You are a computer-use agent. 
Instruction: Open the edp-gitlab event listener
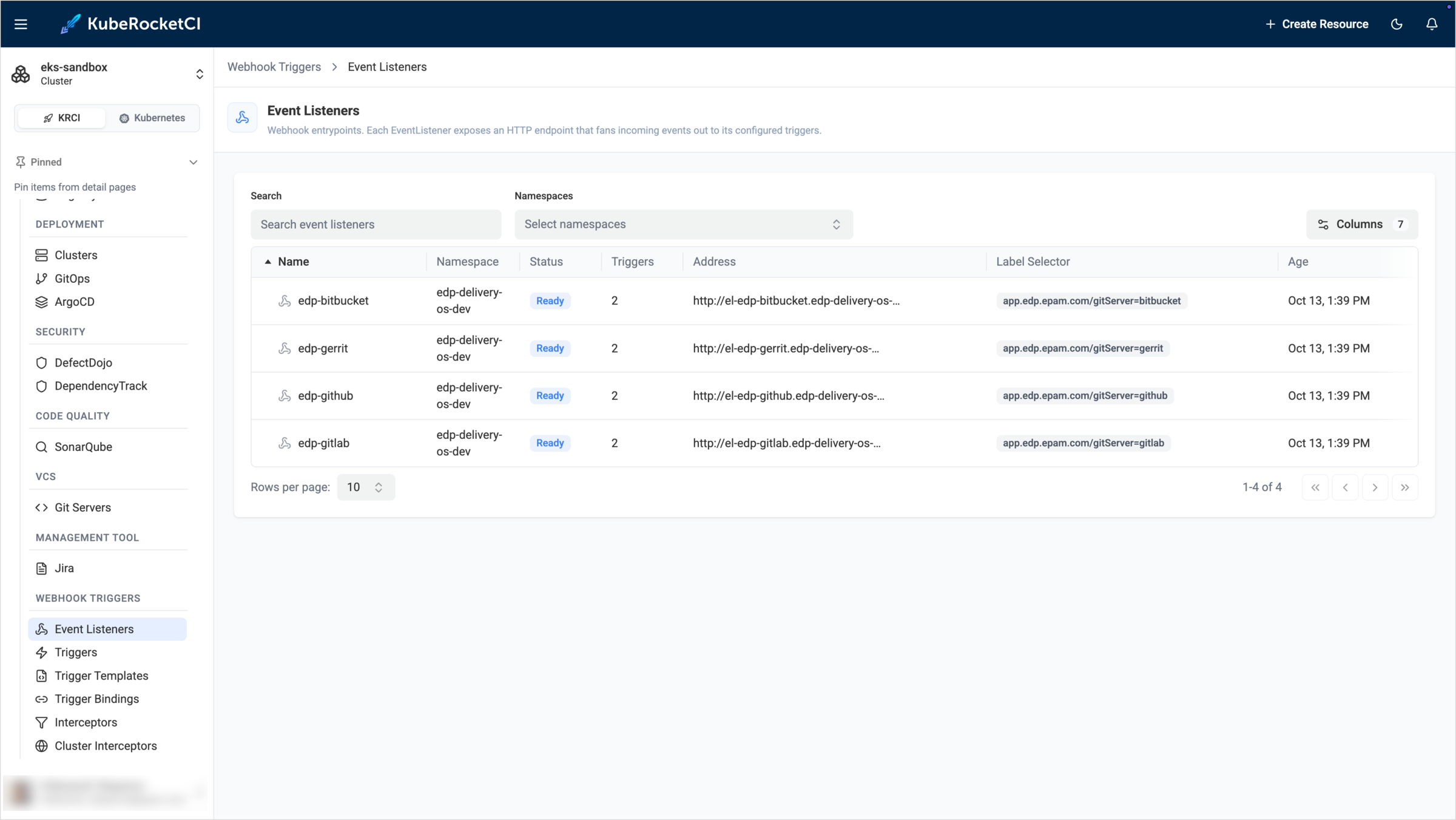[x=323, y=443]
